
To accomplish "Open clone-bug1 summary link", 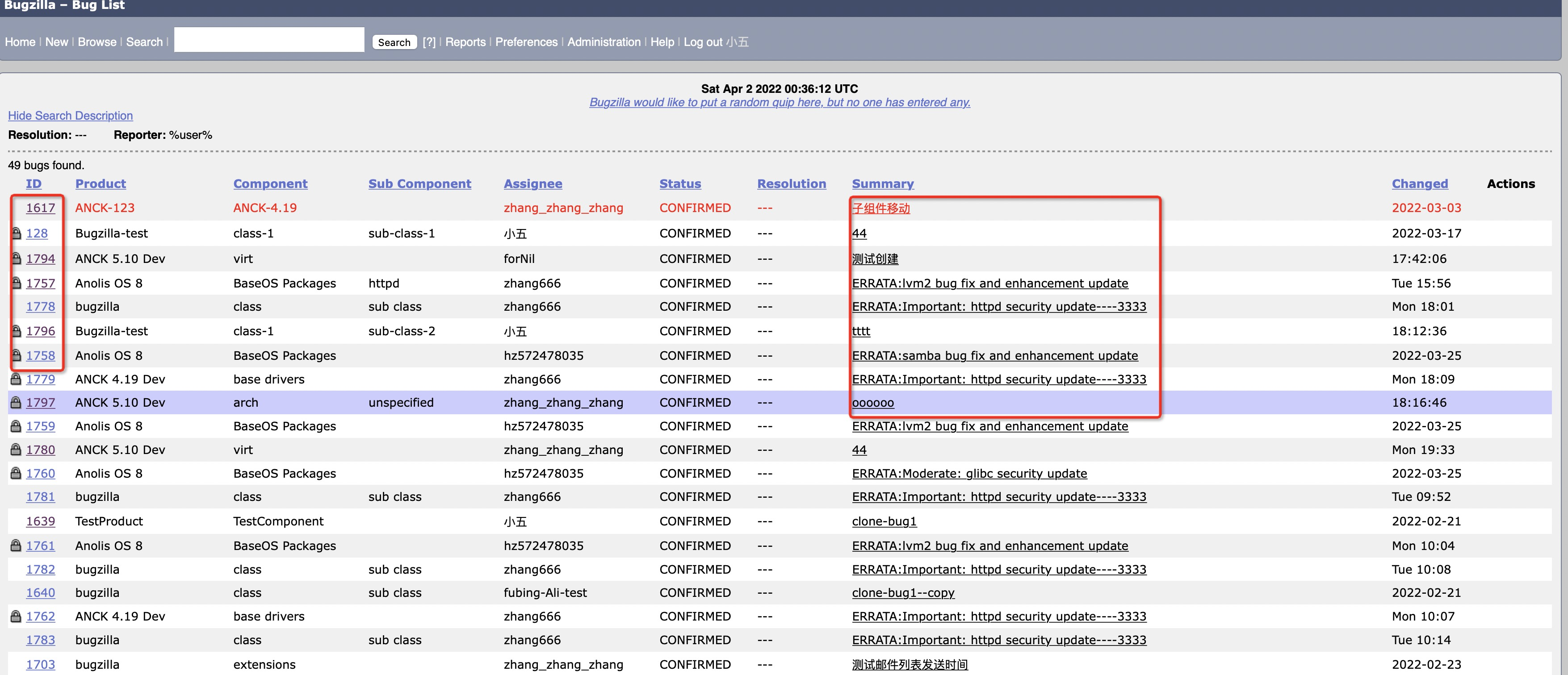I will 884,521.
